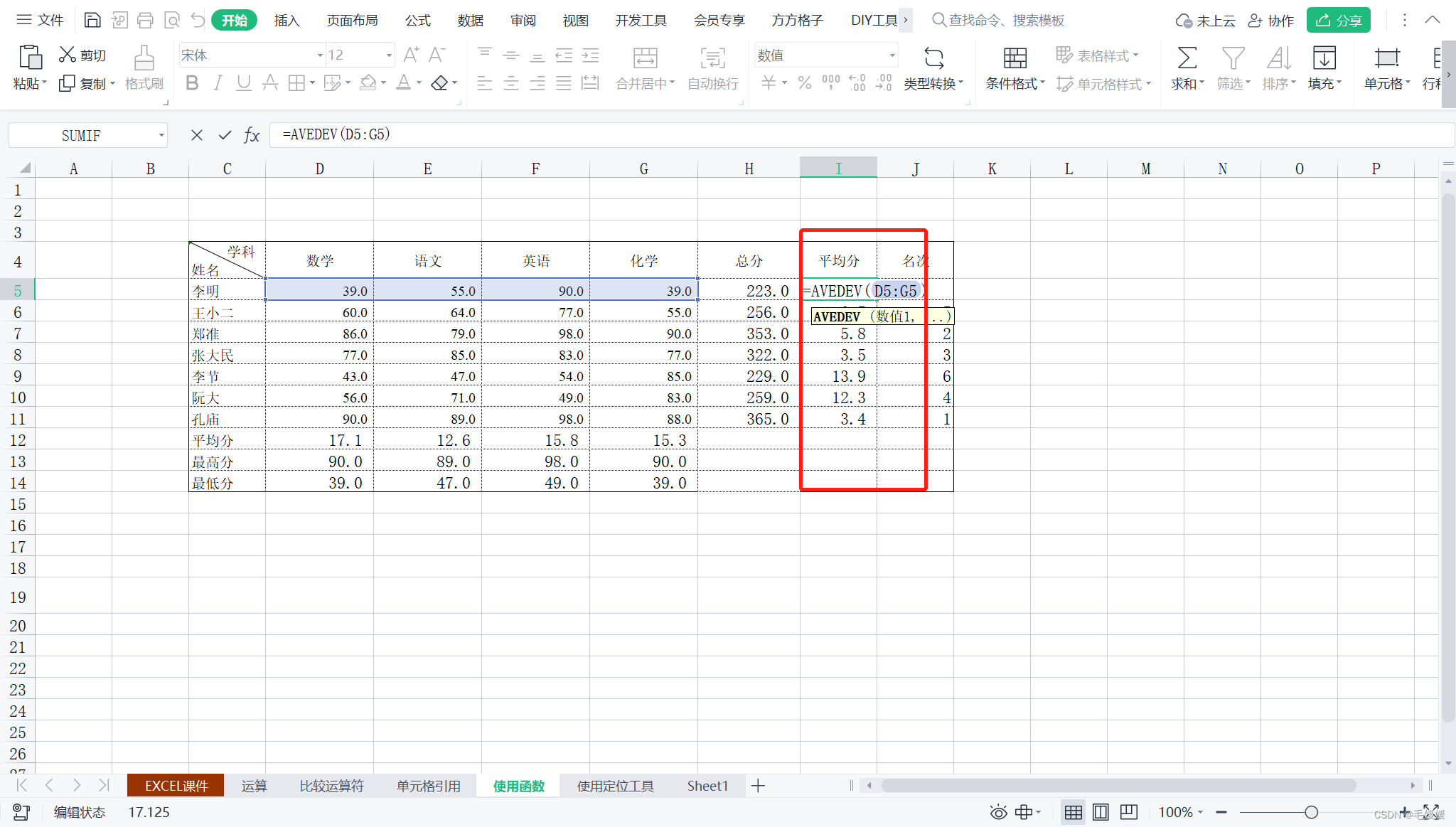1456x827 pixels.
Task: Switch to page break preview icon
Action: pyautogui.click(x=1128, y=812)
